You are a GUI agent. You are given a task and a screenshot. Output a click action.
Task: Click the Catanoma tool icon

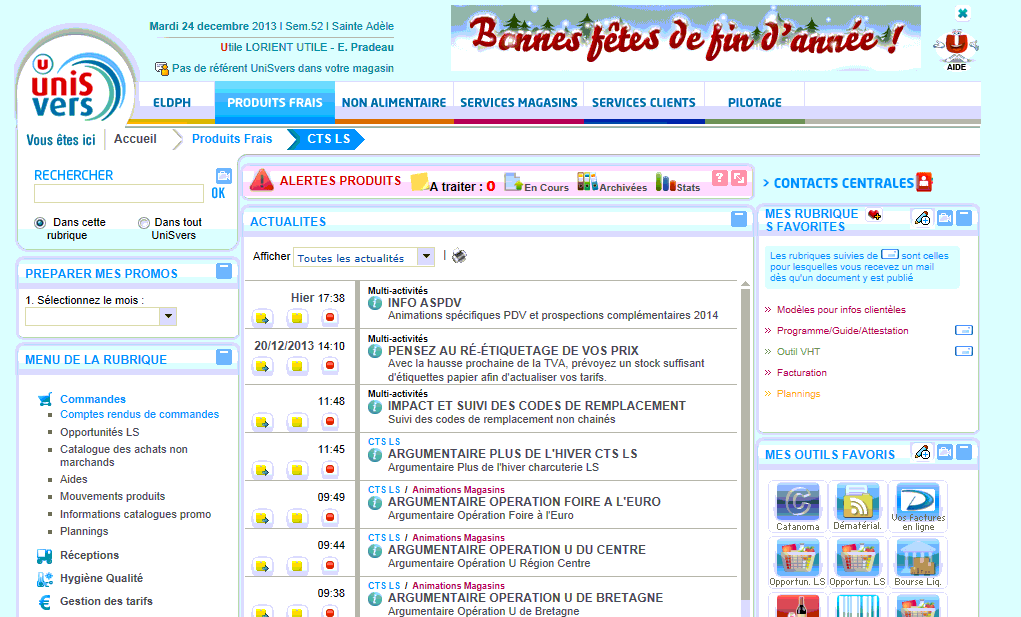tap(797, 502)
